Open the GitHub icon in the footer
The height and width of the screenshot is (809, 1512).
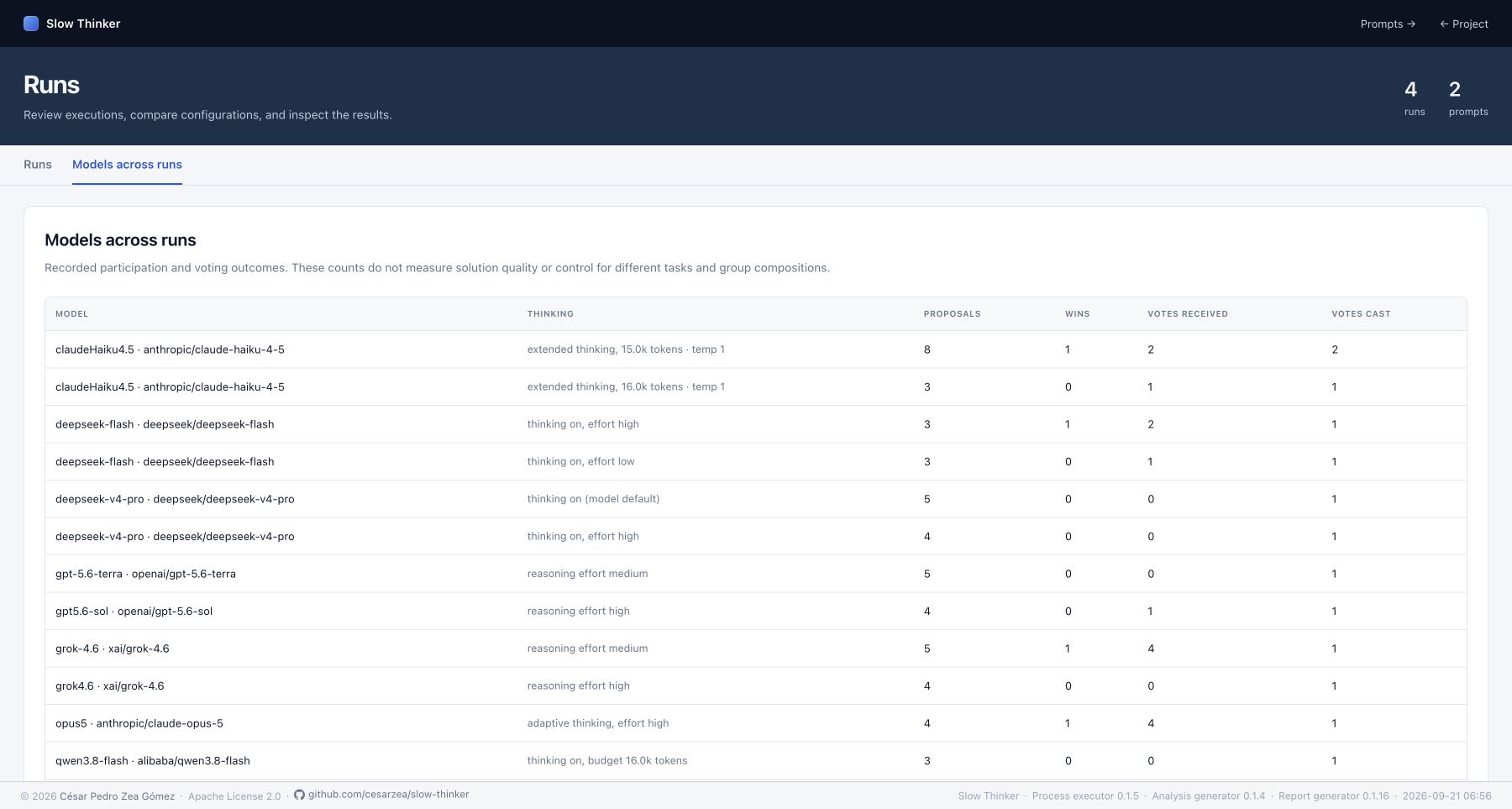(x=299, y=795)
